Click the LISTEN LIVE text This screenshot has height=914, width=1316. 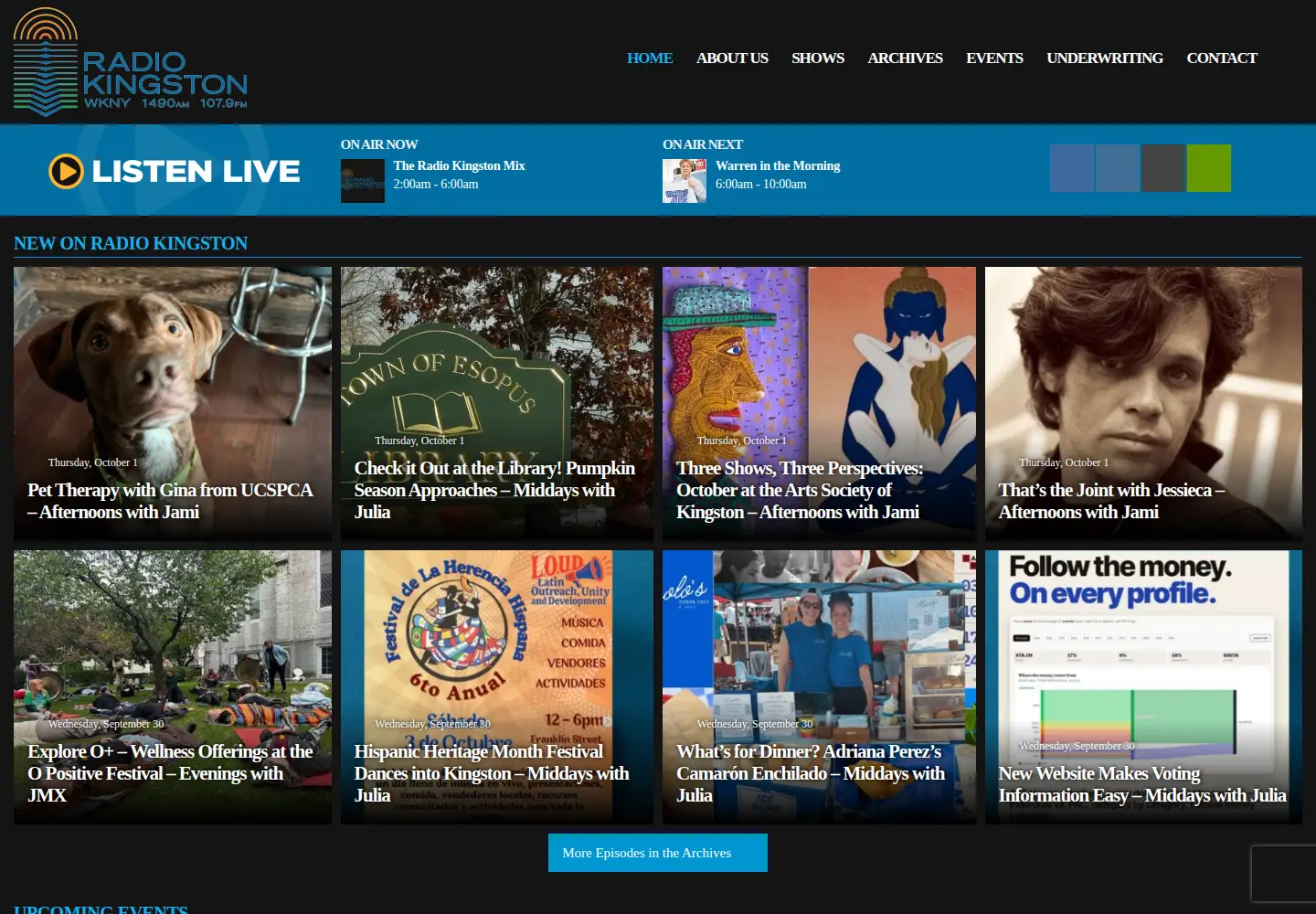(x=196, y=171)
